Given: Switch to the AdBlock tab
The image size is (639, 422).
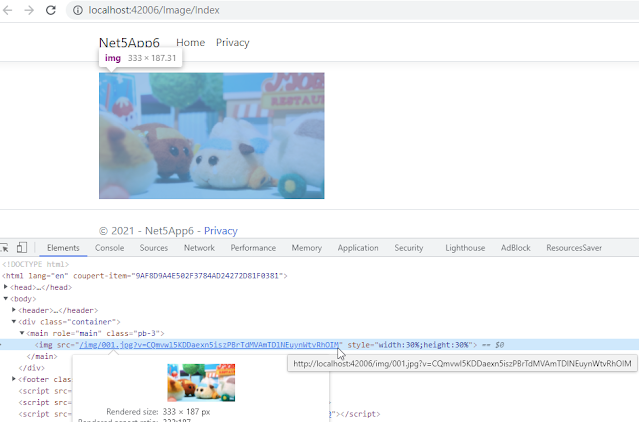Looking at the screenshot, I should [x=516, y=248].
